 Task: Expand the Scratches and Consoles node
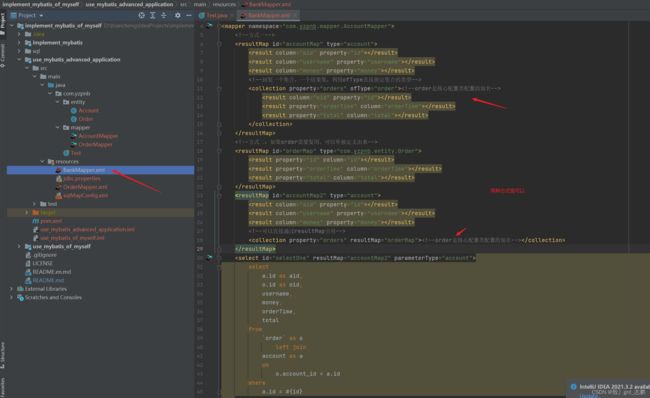(12, 297)
